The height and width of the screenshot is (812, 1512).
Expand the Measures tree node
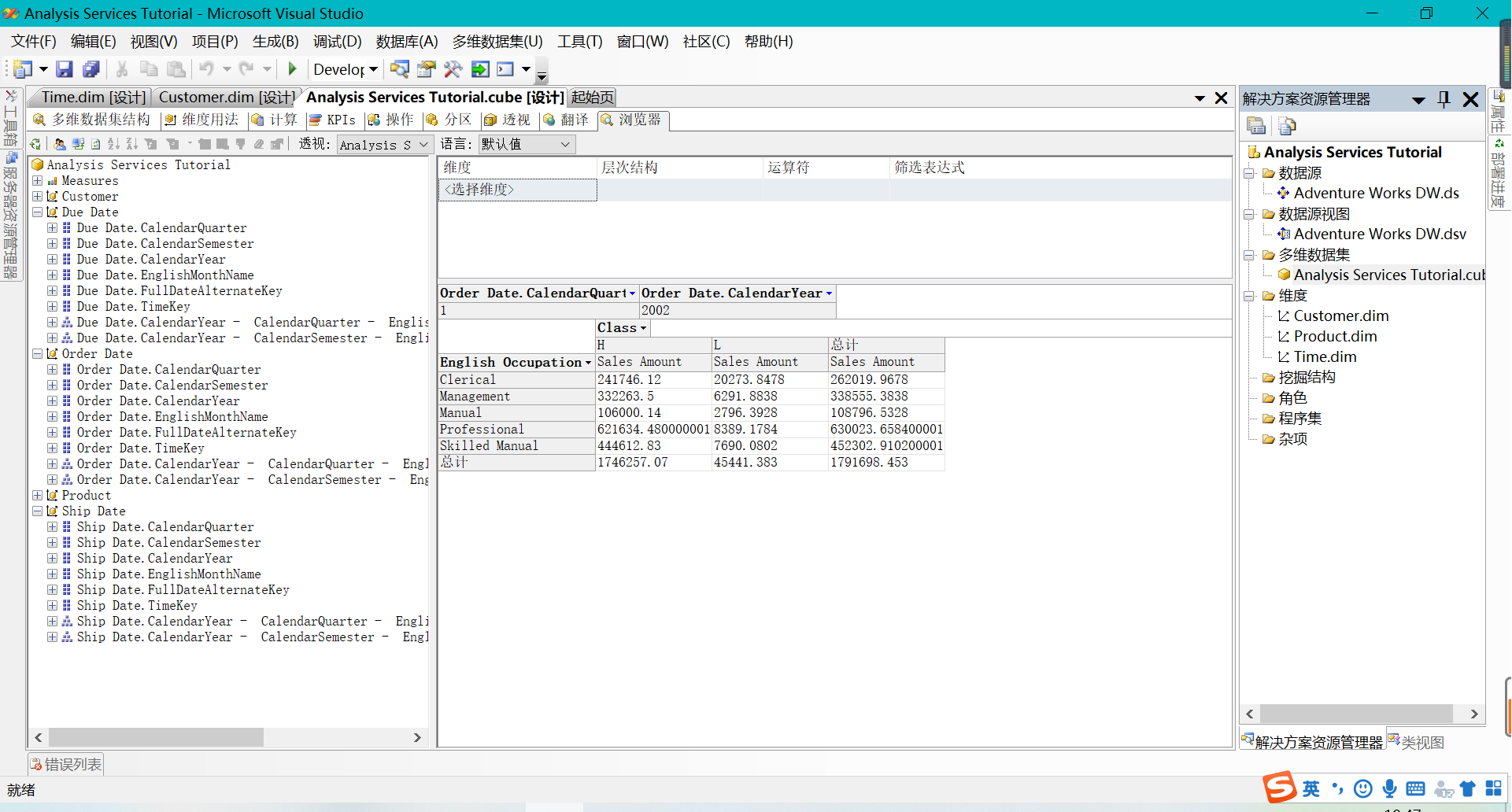pos(37,181)
